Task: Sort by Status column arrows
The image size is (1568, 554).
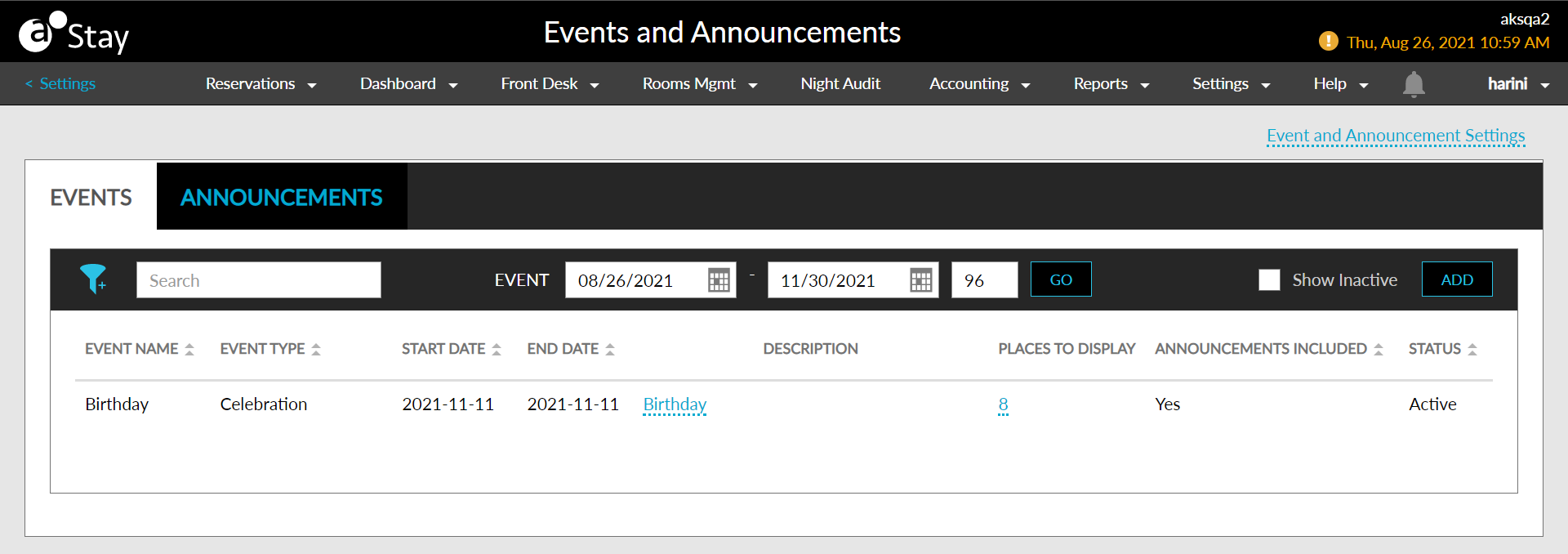Action: tap(1472, 349)
